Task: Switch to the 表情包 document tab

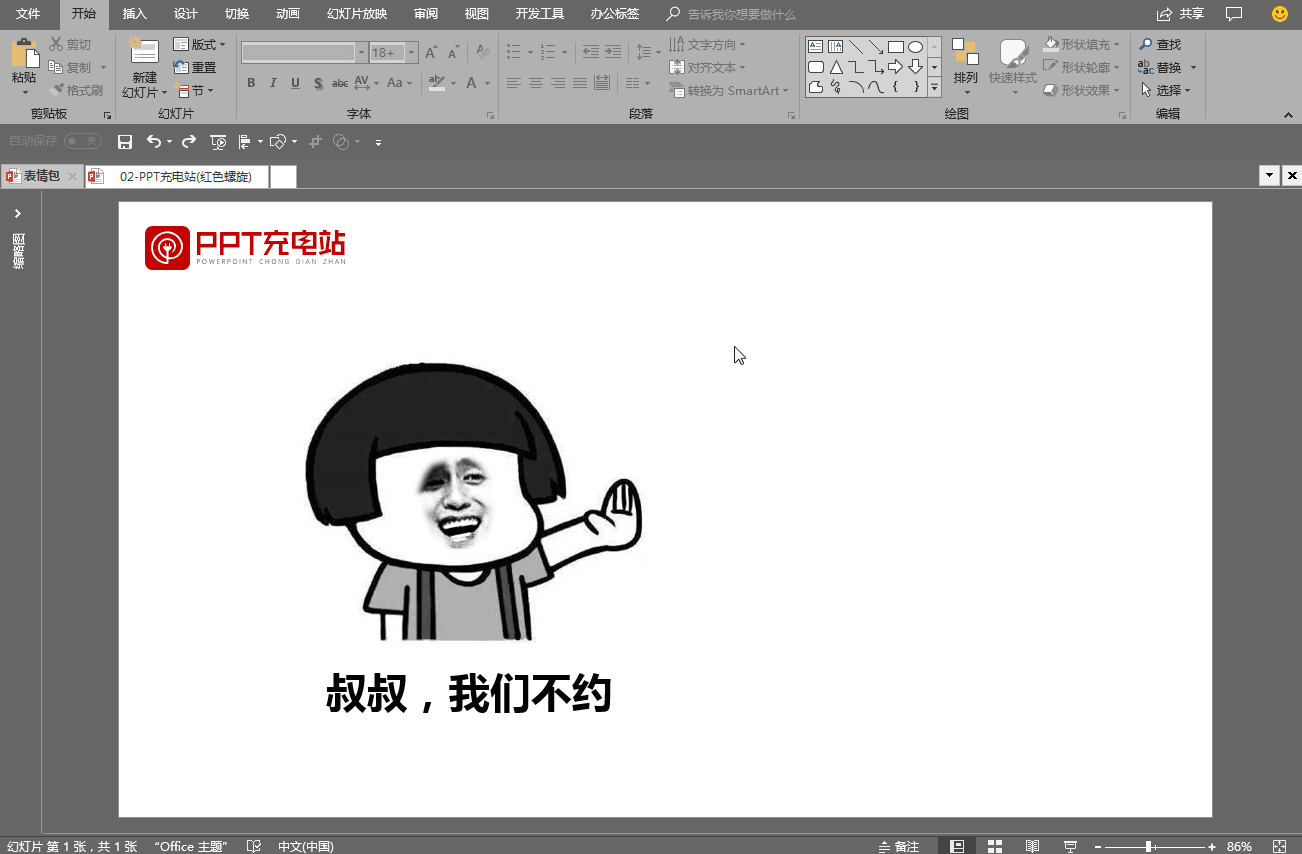Action: 41,176
